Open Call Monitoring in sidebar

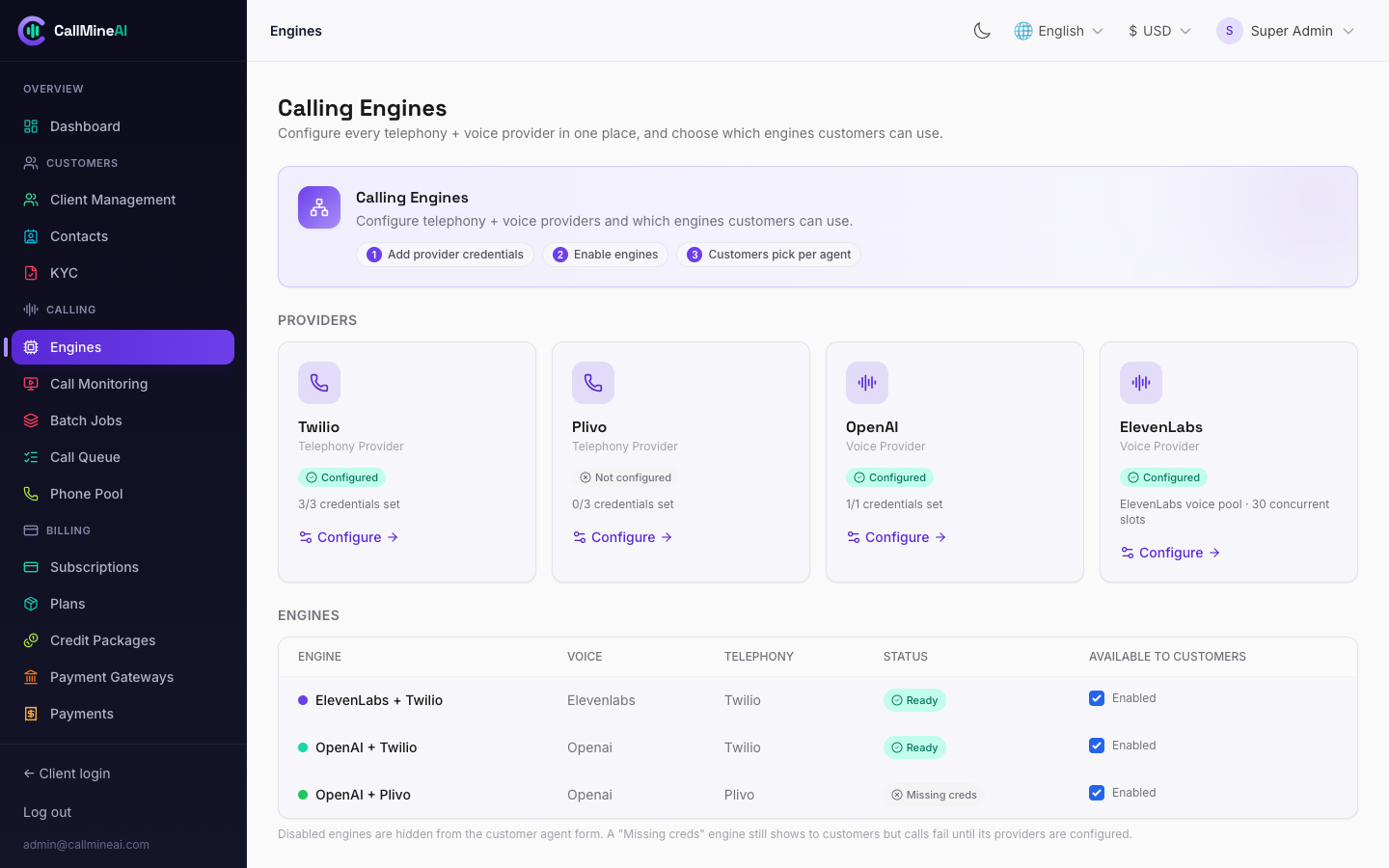[123, 384]
